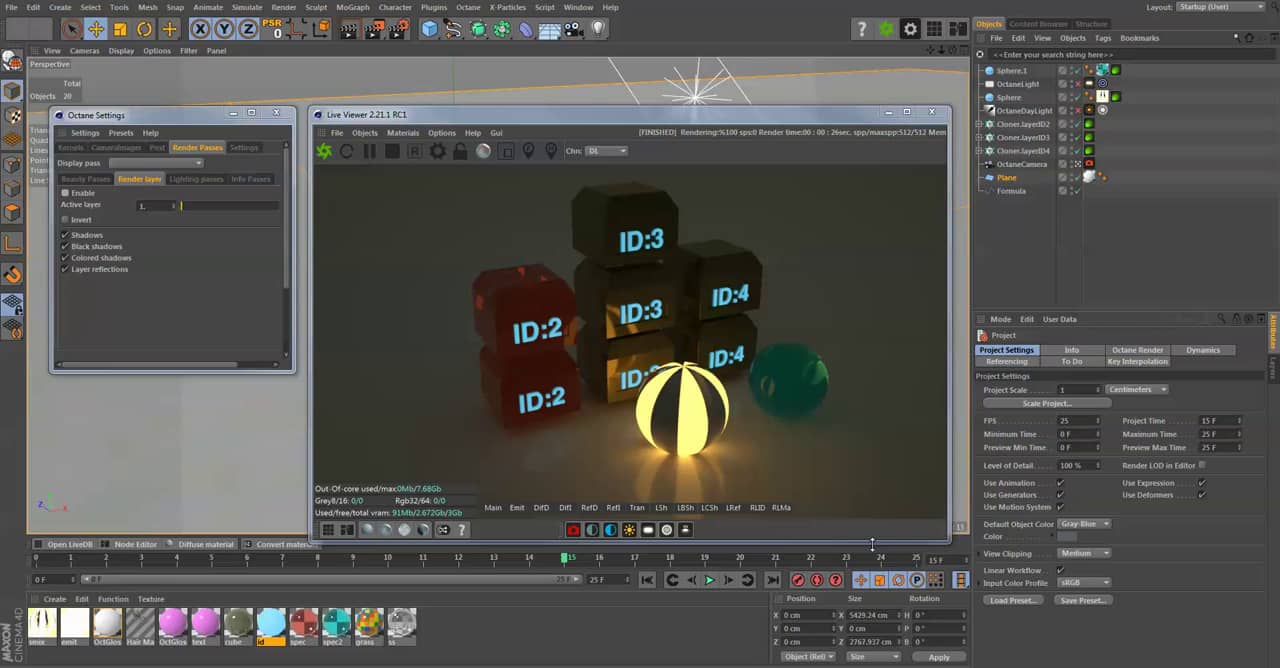Add cube primitive from toolbar
Viewport: 1280px width, 668px height.
pyautogui.click(x=429, y=29)
